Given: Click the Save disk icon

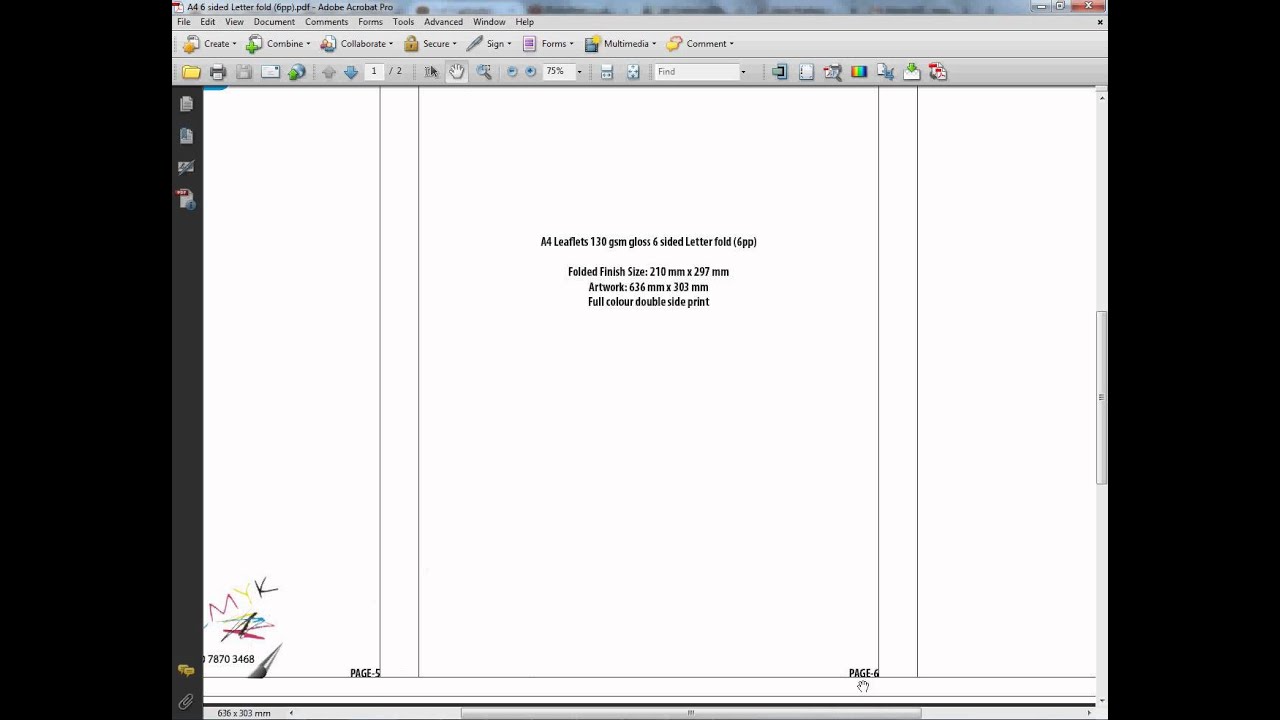Looking at the screenshot, I should pos(244,72).
